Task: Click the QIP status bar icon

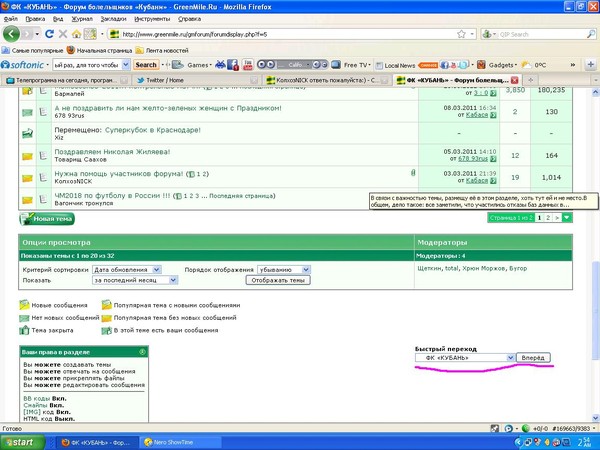Action: [508, 429]
